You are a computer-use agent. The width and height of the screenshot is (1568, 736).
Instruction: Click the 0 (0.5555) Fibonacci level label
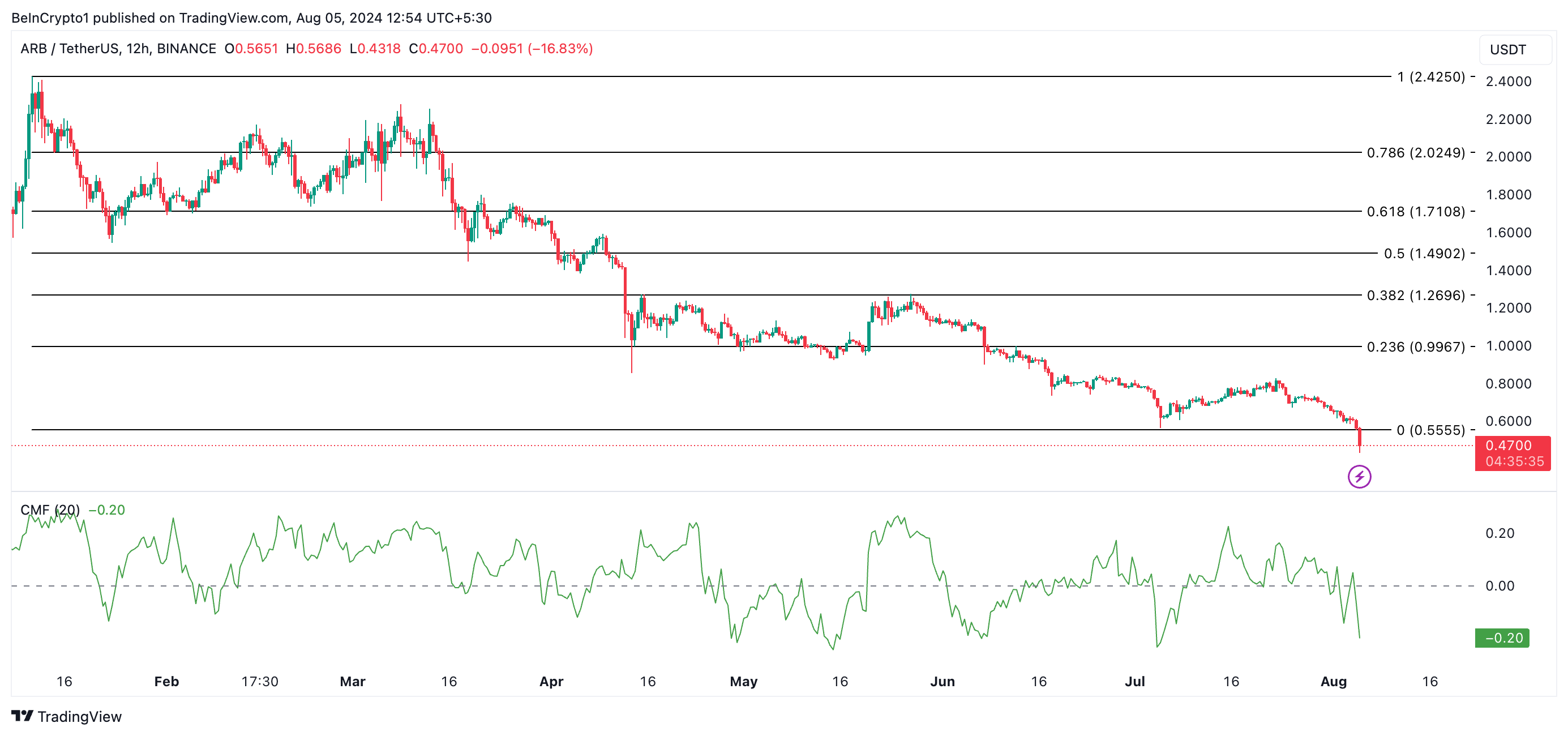[1430, 430]
